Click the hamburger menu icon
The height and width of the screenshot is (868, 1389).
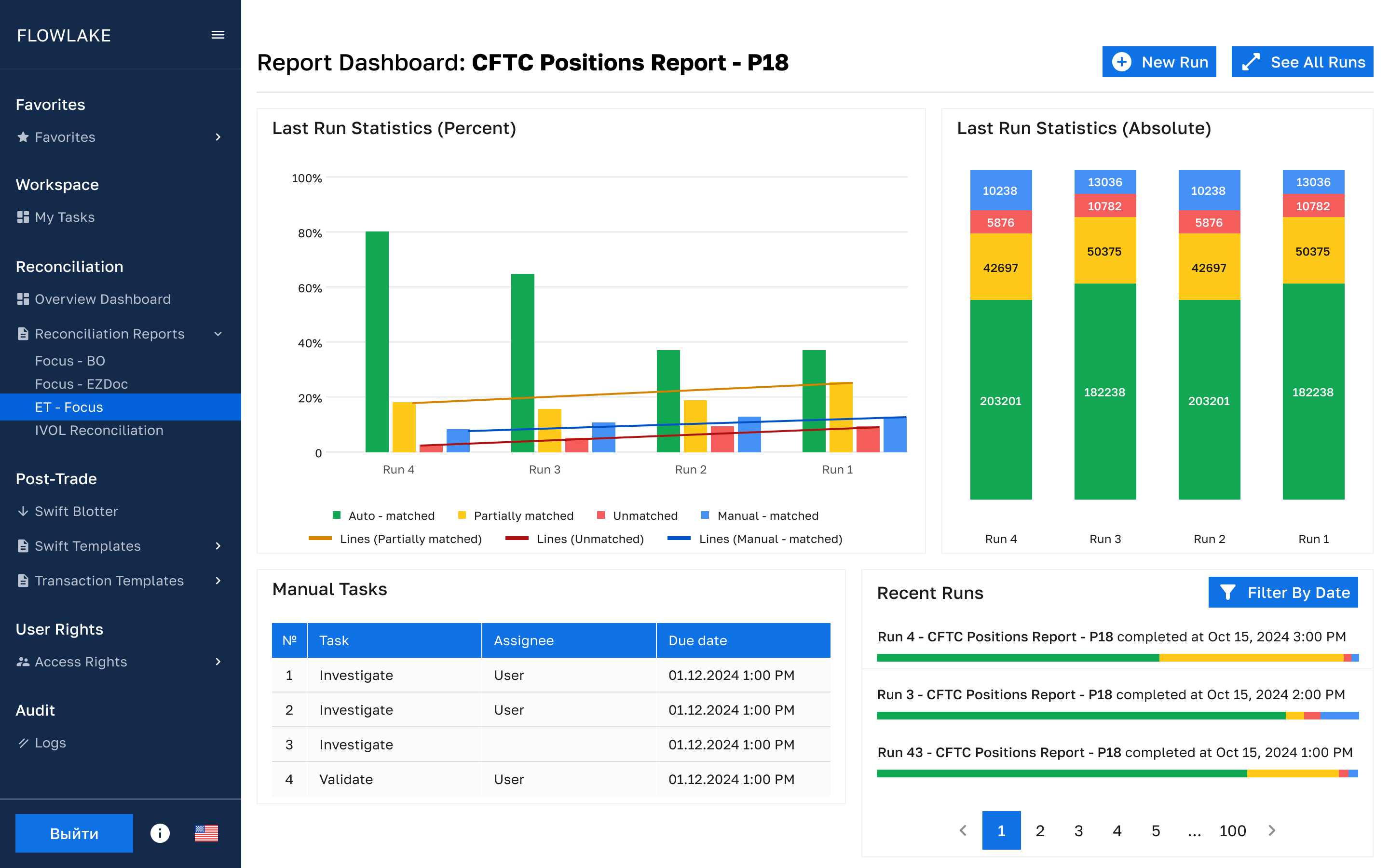tap(218, 35)
